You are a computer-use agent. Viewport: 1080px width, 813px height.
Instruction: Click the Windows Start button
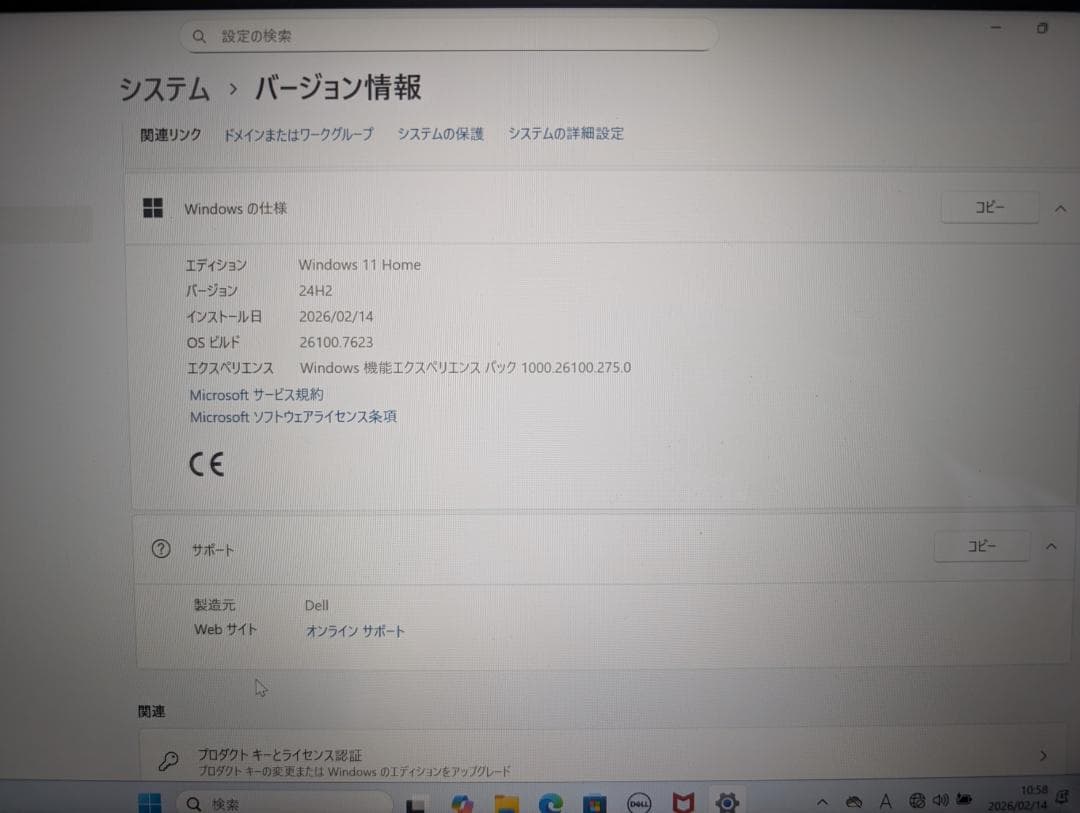pos(150,802)
